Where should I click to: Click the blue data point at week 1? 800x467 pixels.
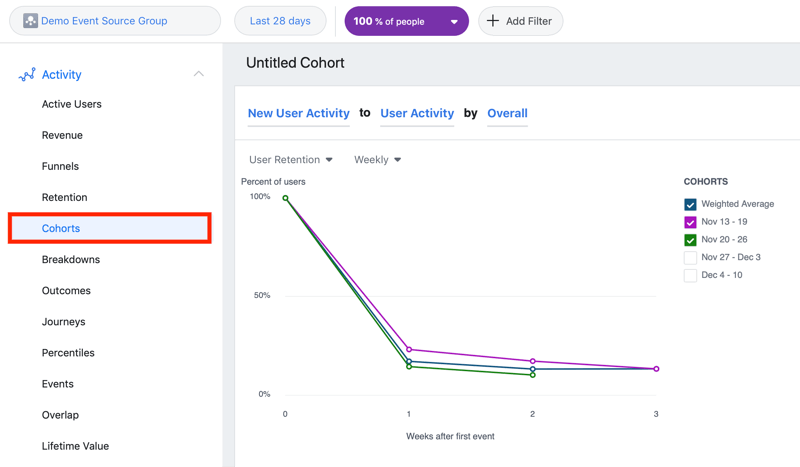(409, 361)
